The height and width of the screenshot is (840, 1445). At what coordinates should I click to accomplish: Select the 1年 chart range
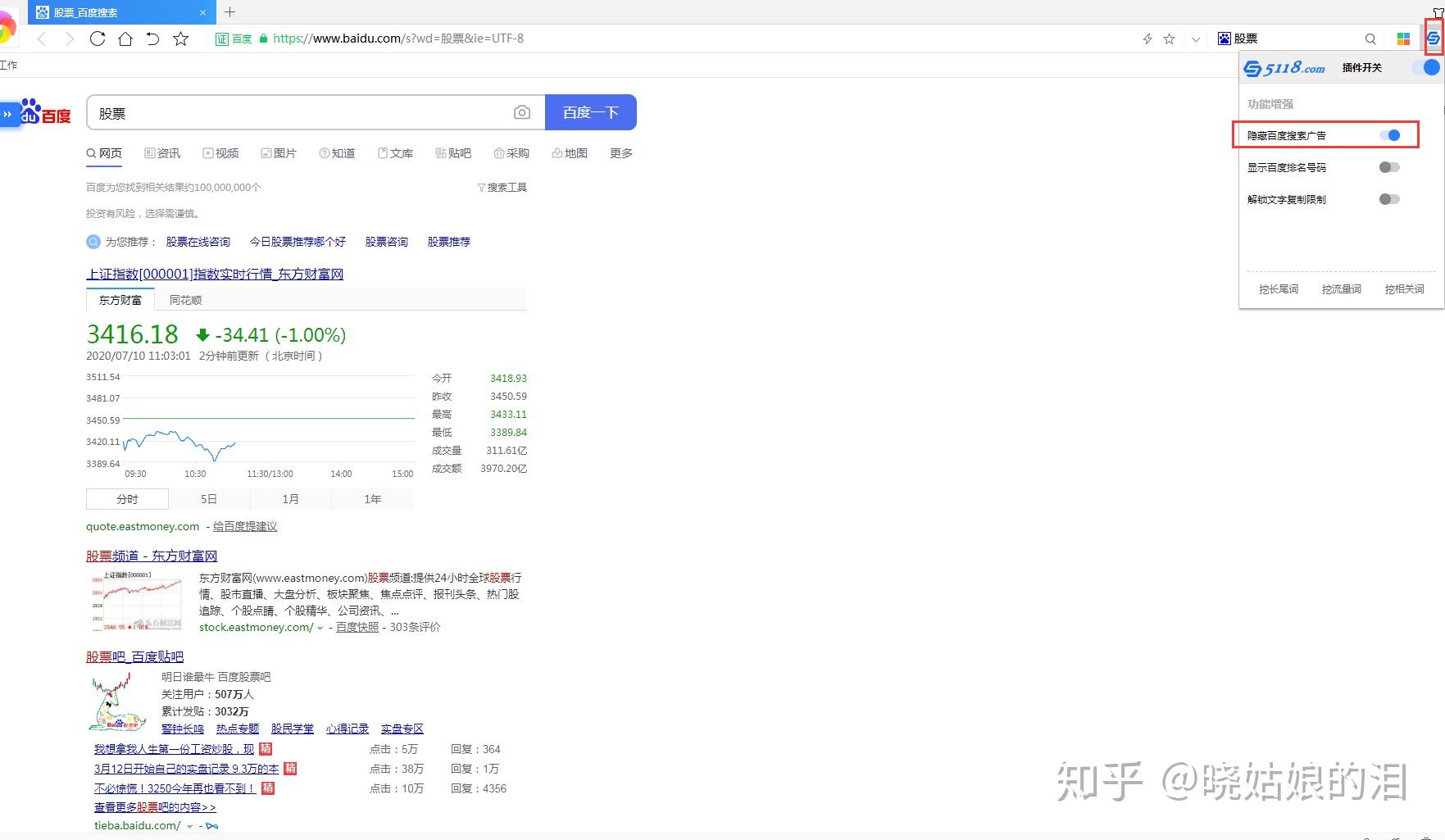pyautogui.click(x=372, y=499)
